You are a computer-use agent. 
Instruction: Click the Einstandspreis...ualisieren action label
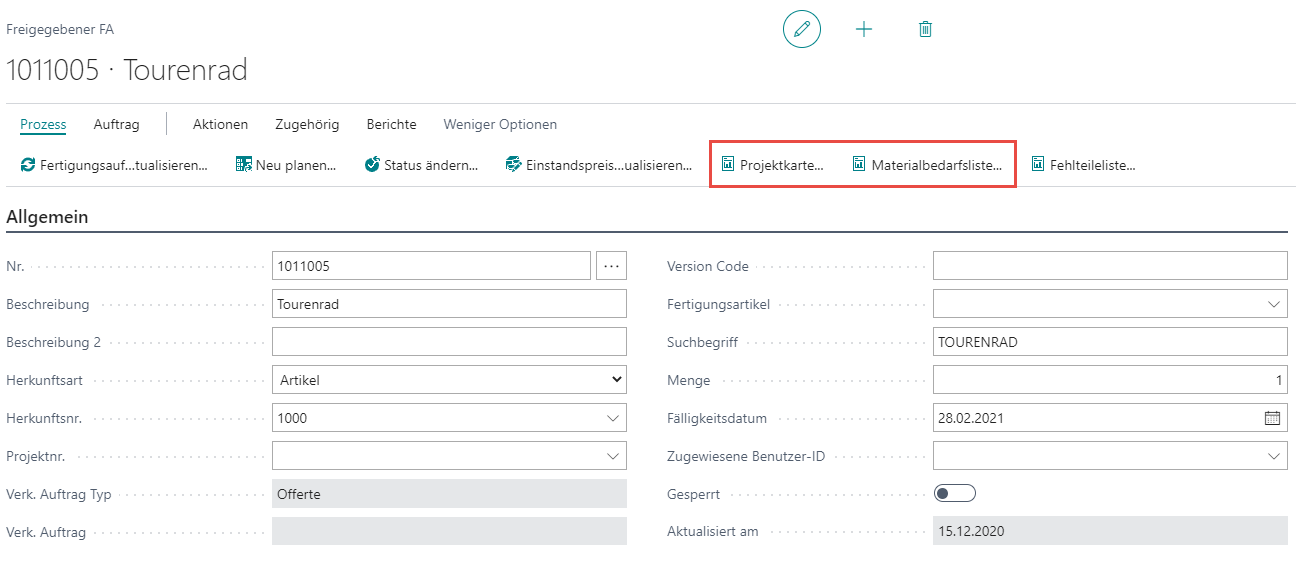(609, 165)
